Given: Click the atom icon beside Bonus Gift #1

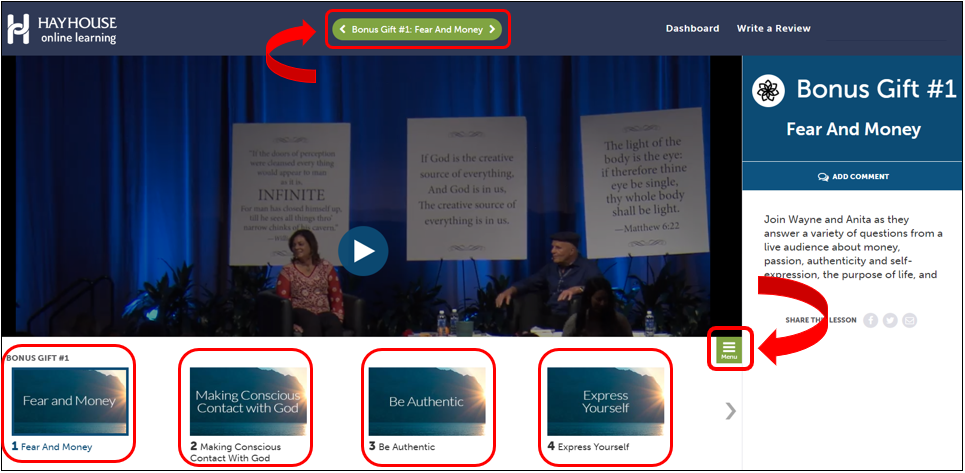Looking at the screenshot, I should point(768,90).
